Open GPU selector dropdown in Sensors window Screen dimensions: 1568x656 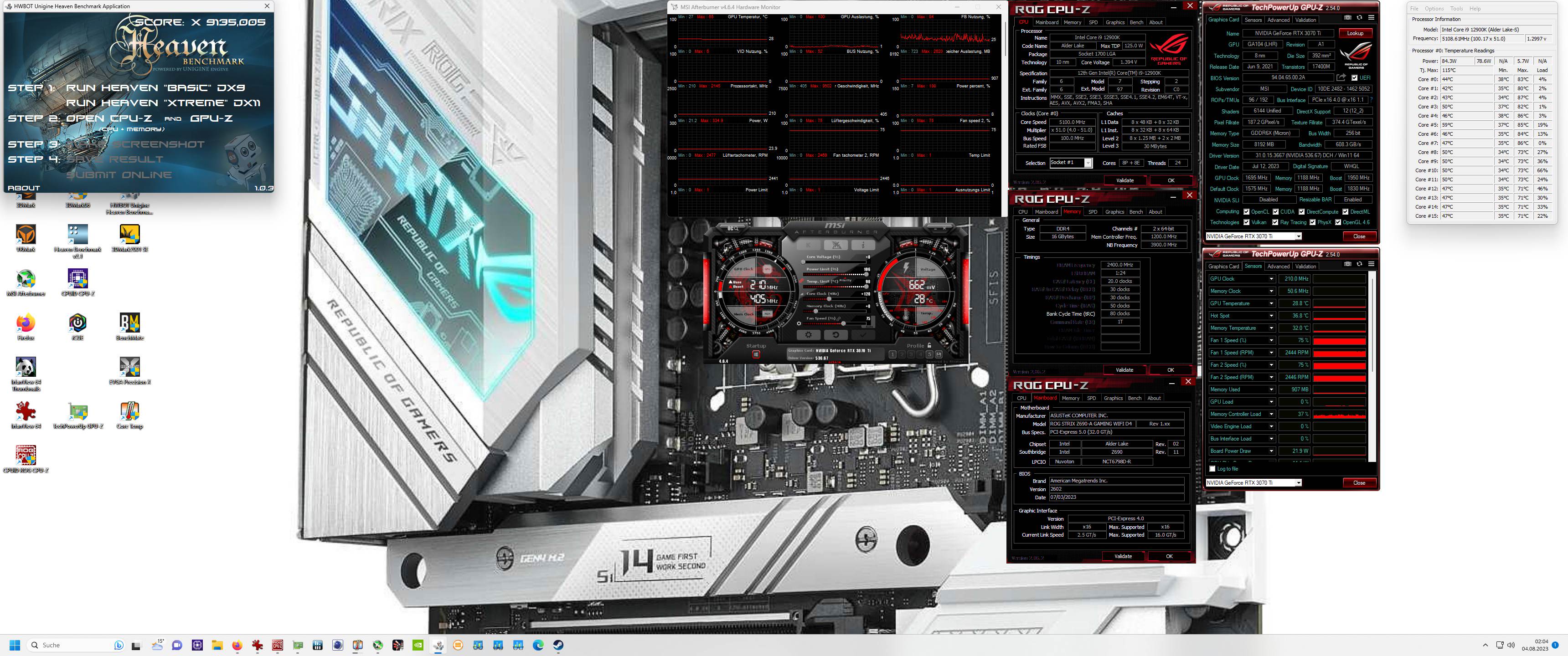(x=1298, y=483)
